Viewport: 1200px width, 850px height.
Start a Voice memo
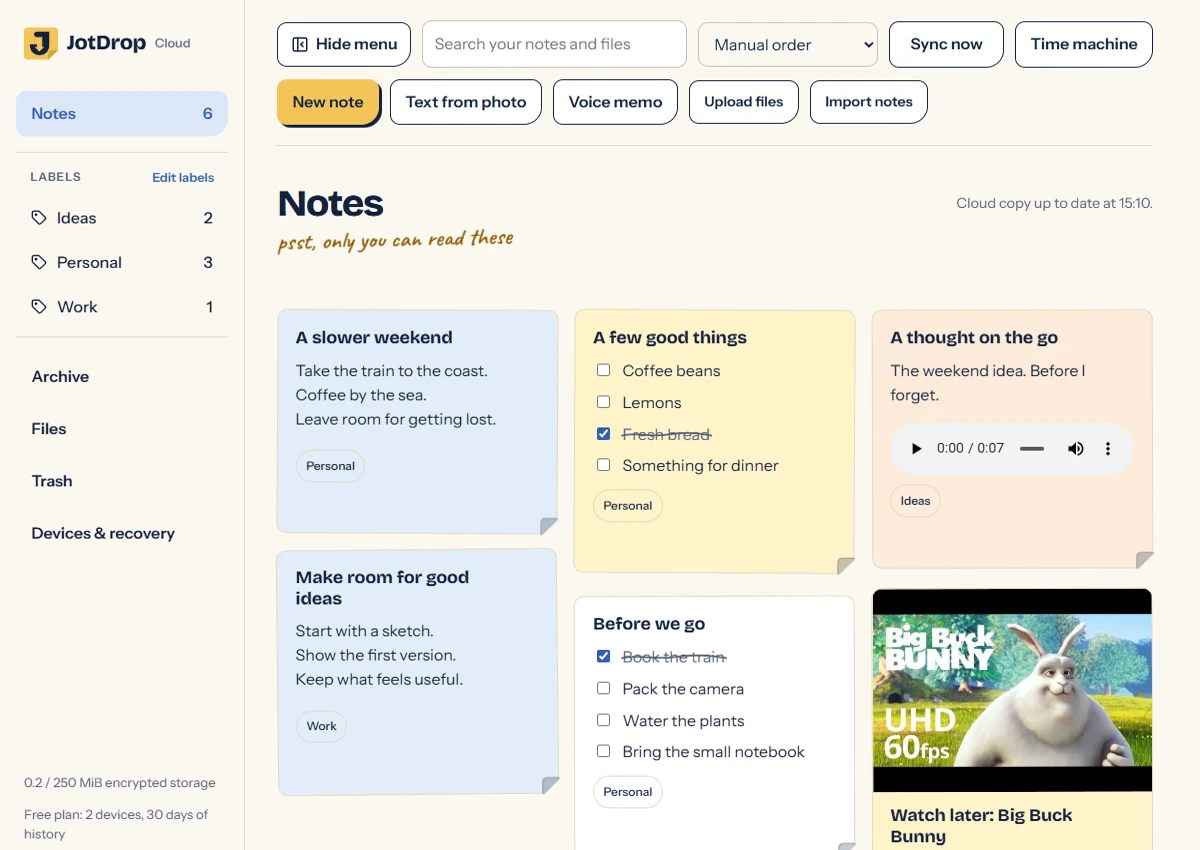(x=615, y=102)
